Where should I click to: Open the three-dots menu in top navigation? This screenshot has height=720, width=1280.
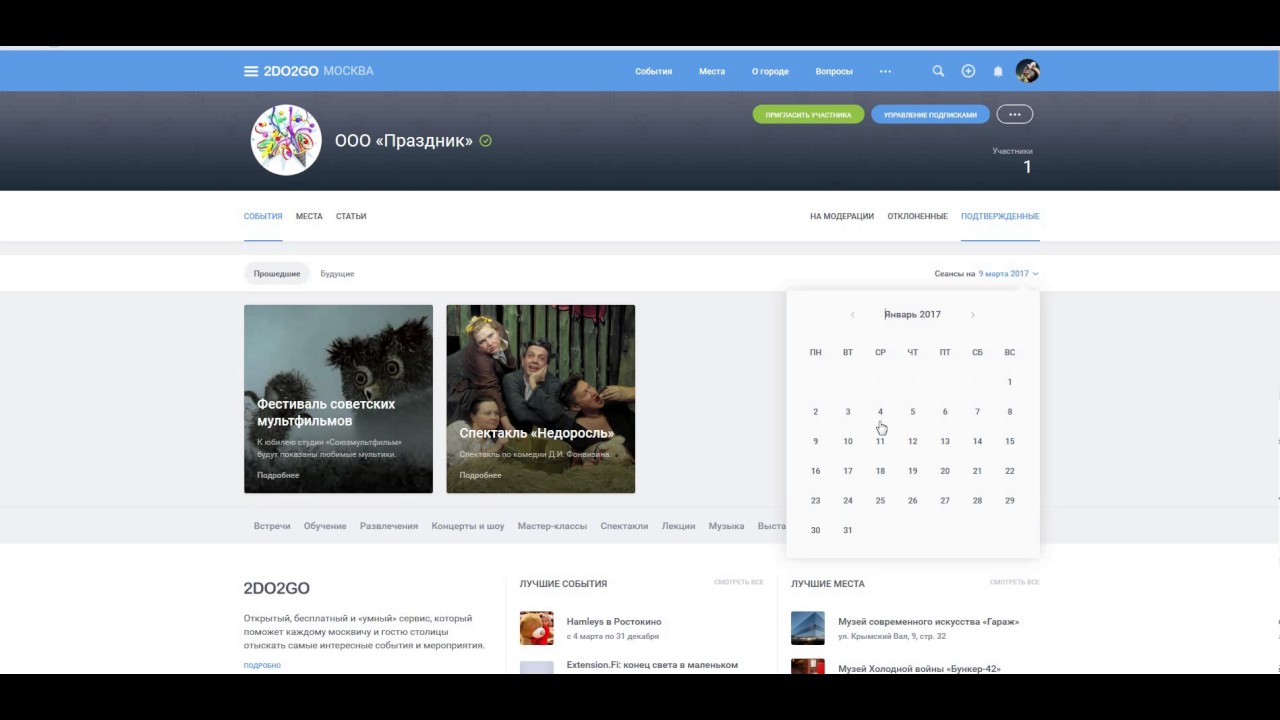pyautogui.click(x=885, y=71)
